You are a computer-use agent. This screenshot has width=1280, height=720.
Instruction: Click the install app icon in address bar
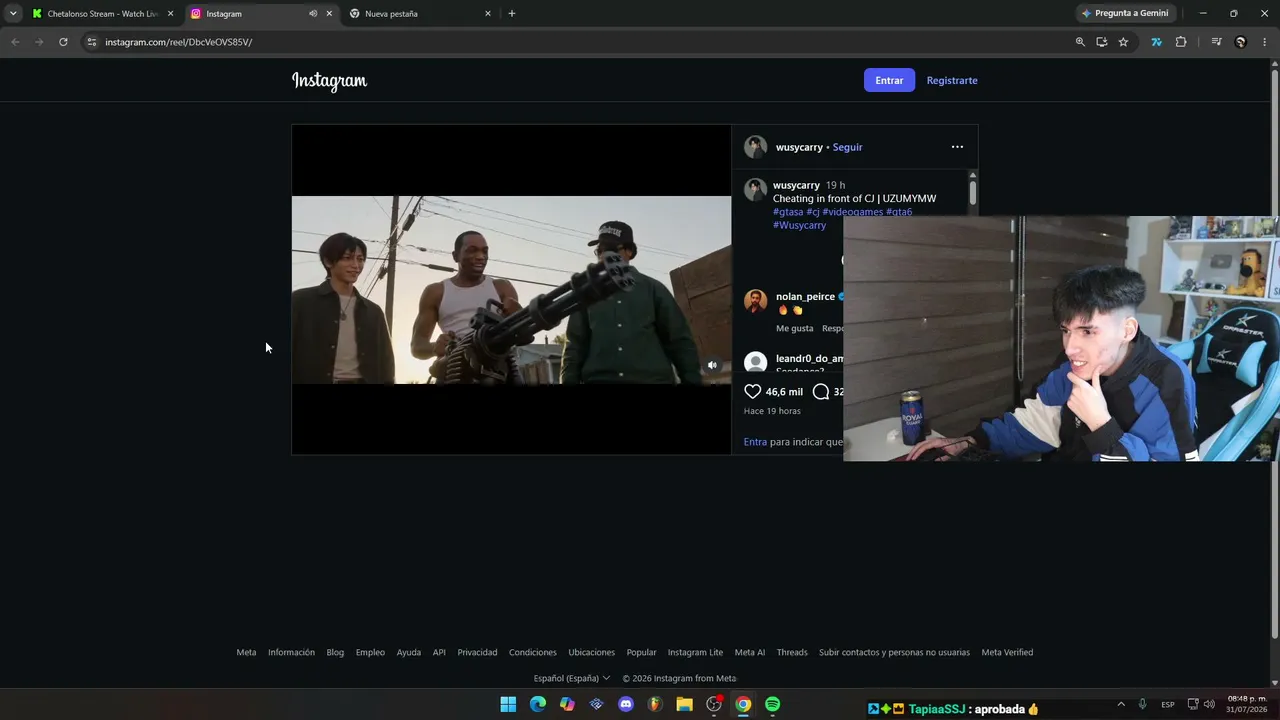pyautogui.click(x=1102, y=42)
